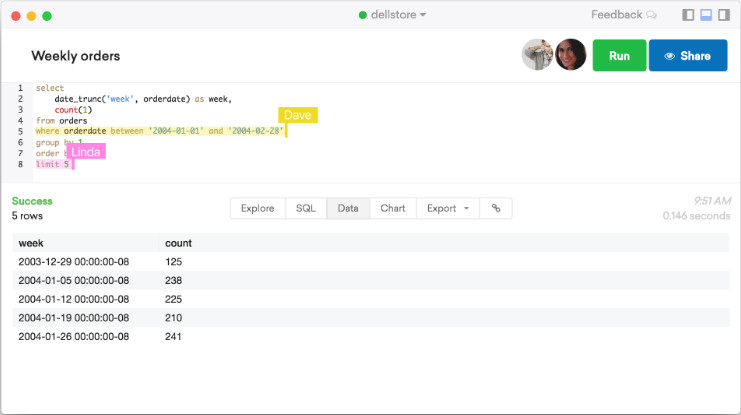Select the 2004-01-26 week cell
741x415 pixels.
[74, 337]
